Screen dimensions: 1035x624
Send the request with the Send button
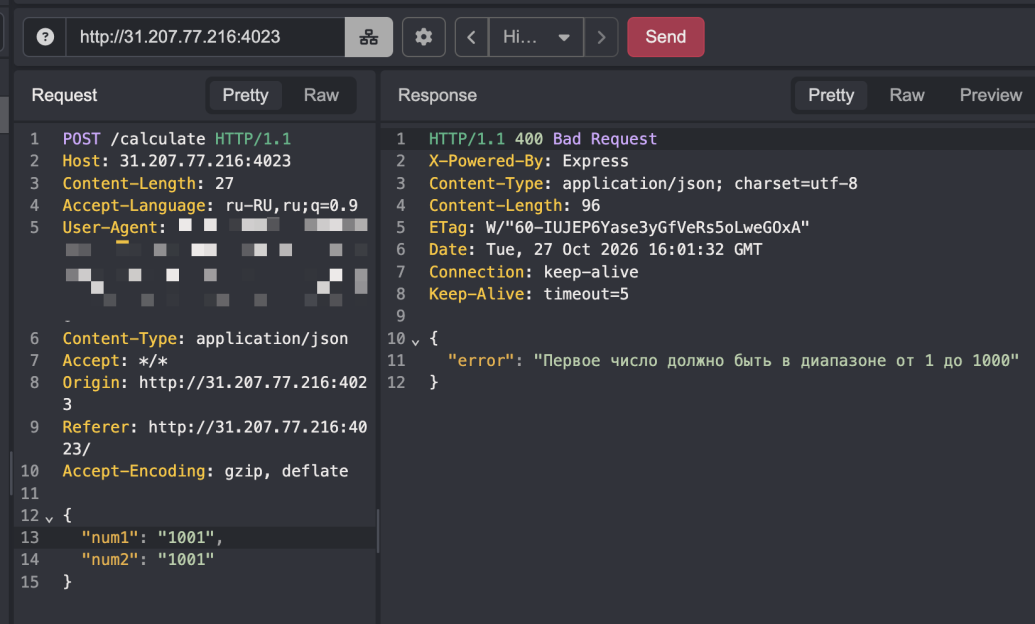pos(665,37)
